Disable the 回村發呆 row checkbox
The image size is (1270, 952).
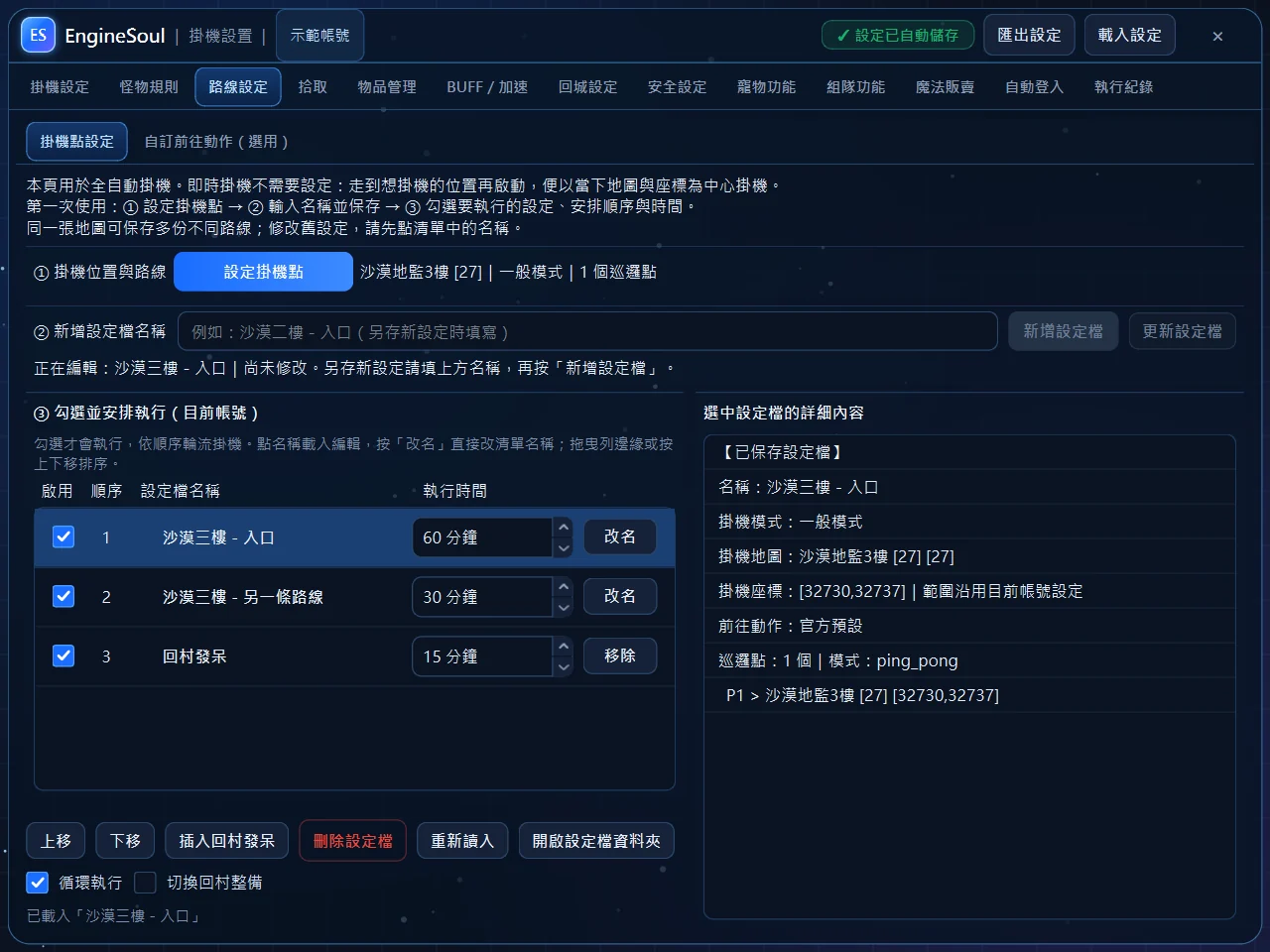coord(63,655)
